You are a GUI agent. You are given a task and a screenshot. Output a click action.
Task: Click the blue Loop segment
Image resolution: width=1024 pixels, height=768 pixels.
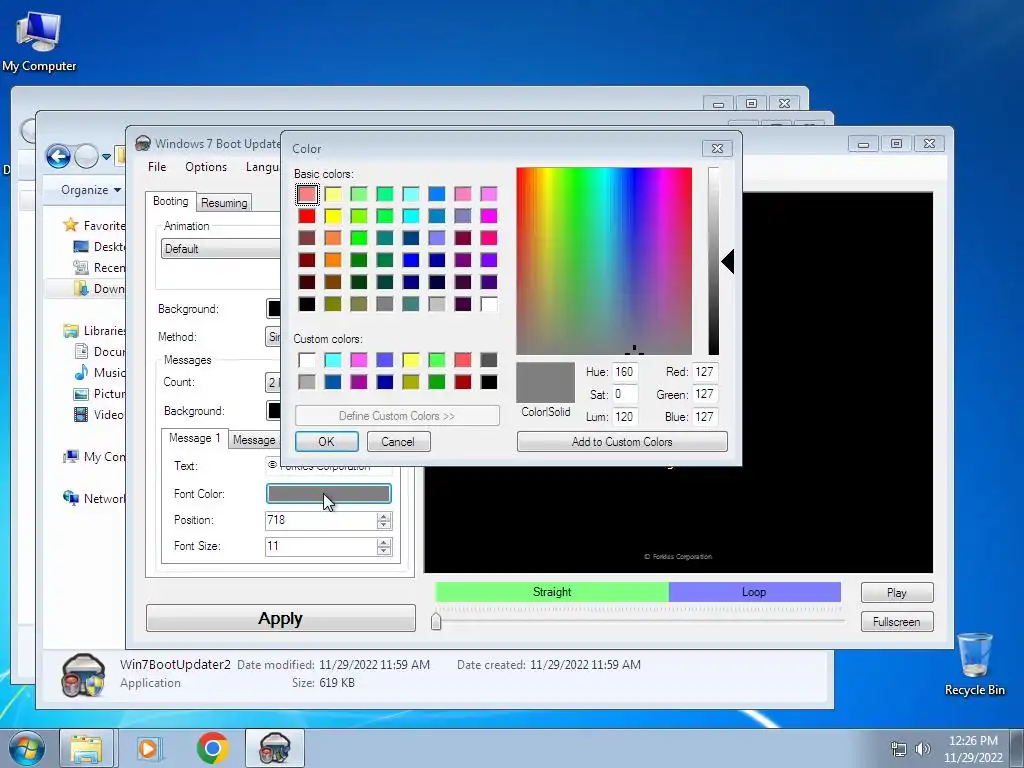click(x=754, y=592)
